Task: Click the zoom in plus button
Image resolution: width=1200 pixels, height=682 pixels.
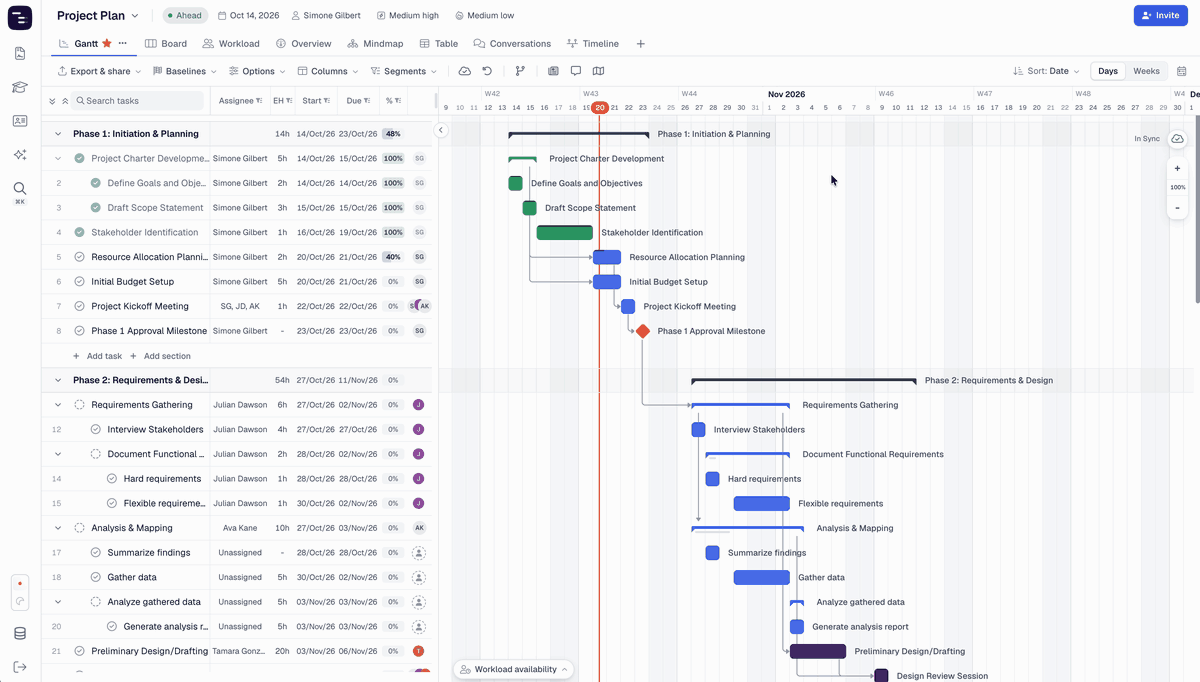Action: point(1178,169)
